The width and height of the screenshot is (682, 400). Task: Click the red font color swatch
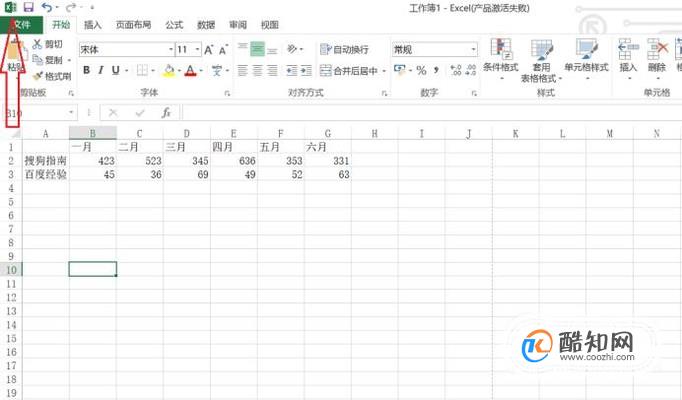191,70
